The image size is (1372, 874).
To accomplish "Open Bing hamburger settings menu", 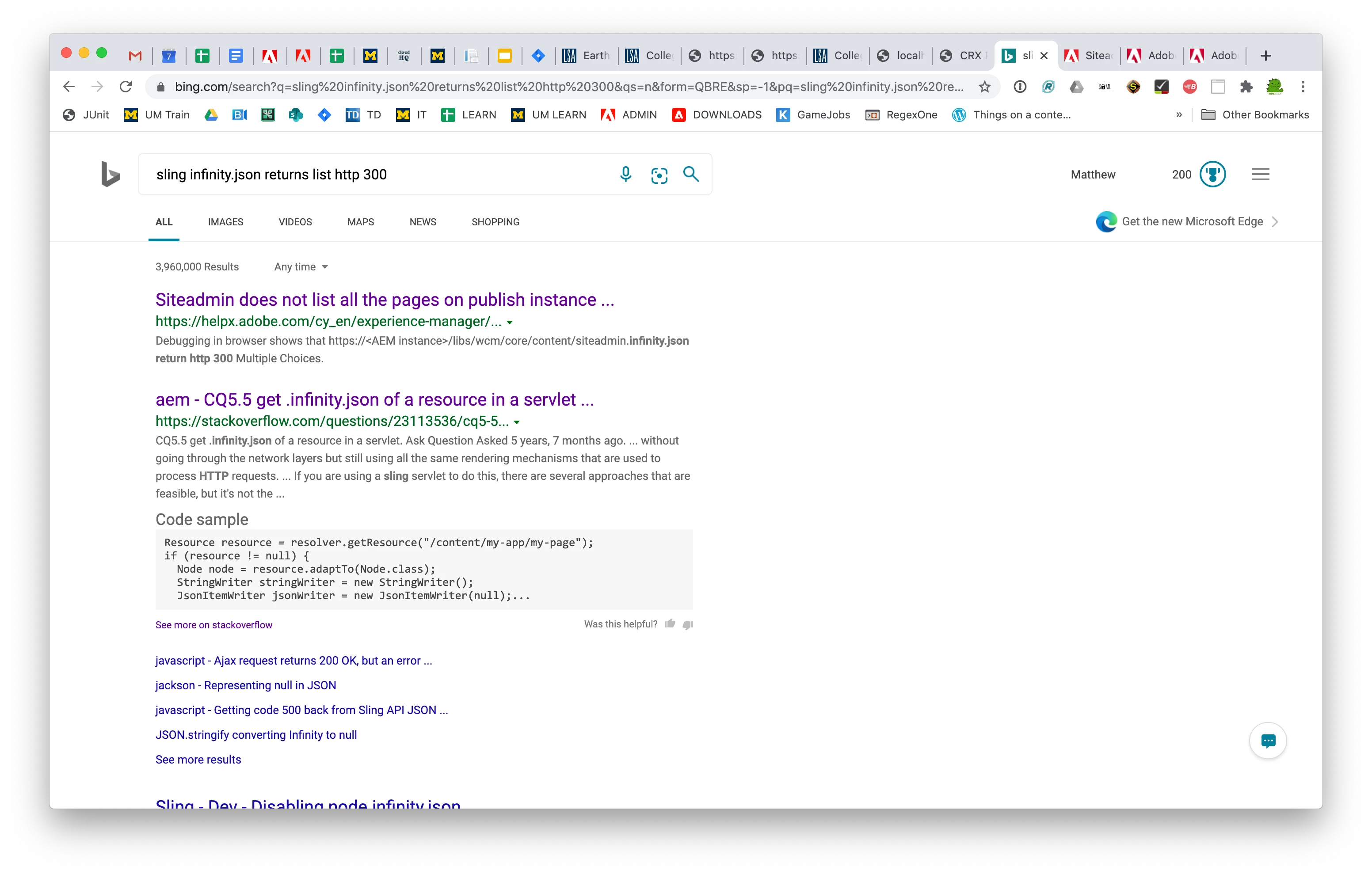I will point(1260,175).
